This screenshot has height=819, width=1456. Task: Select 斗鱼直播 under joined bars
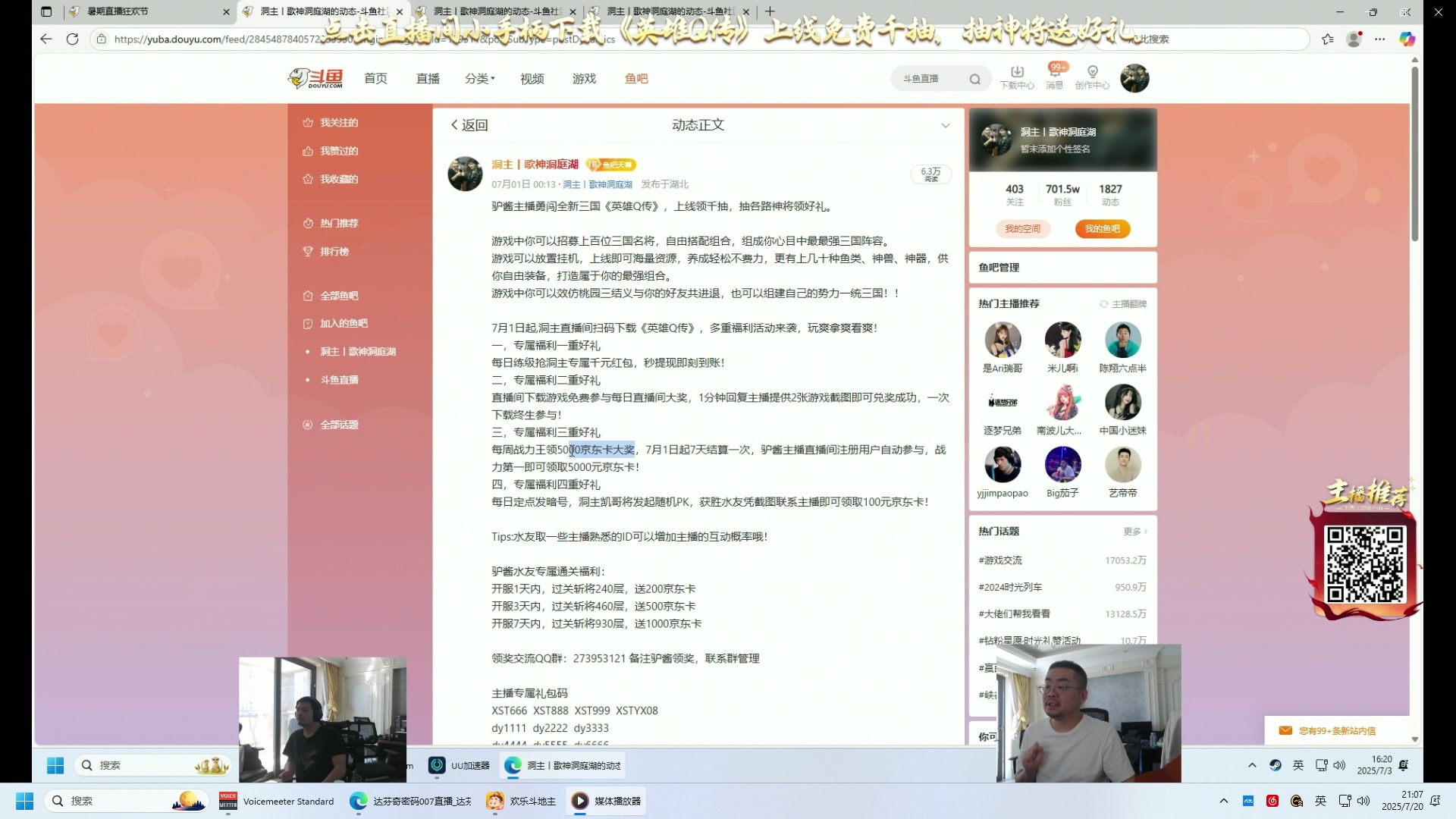pyautogui.click(x=339, y=379)
